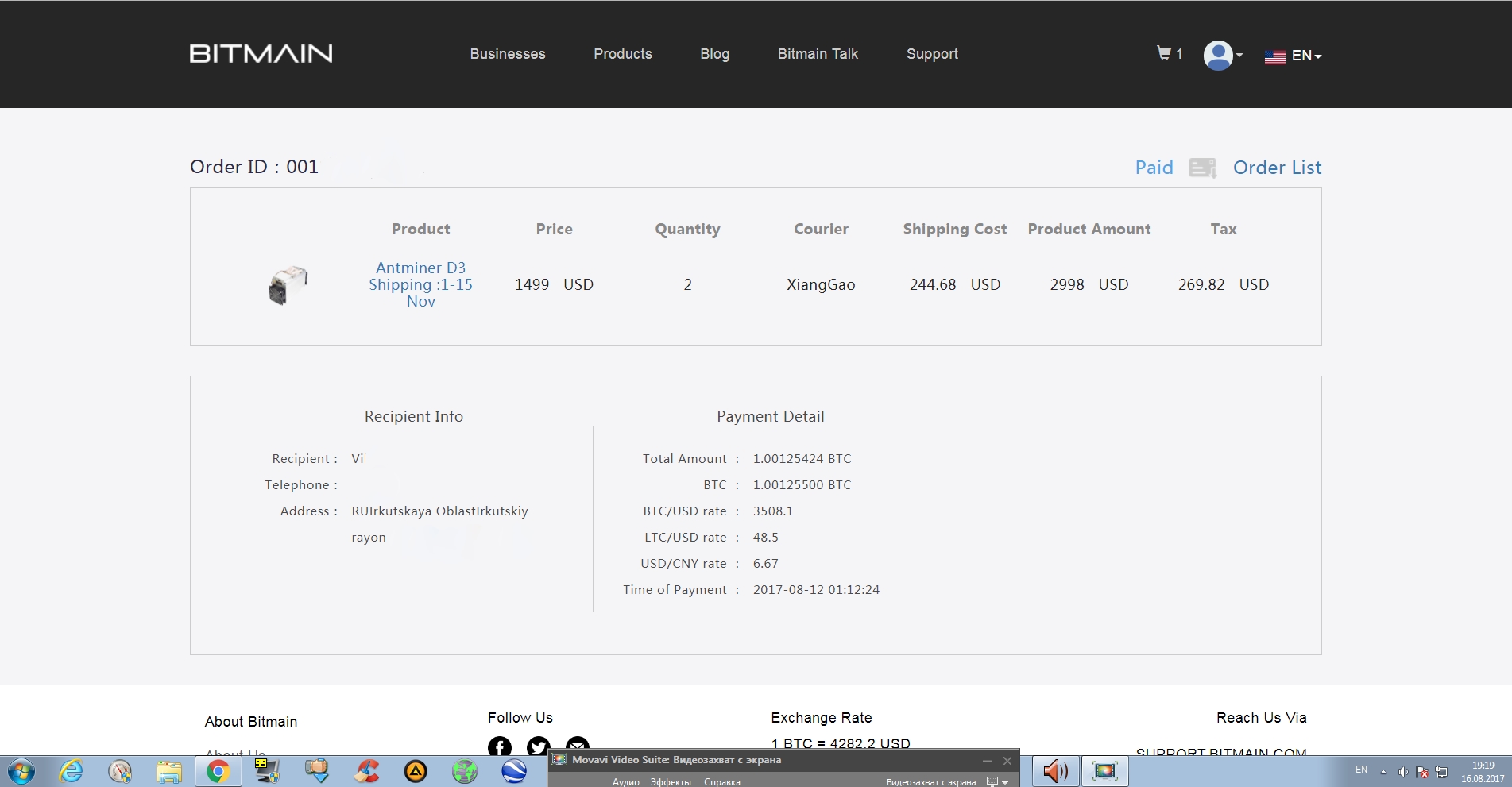Viewport: 1512px width, 787px height.
Task: Show hidden system tray icons
Action: click(1383, 772)
